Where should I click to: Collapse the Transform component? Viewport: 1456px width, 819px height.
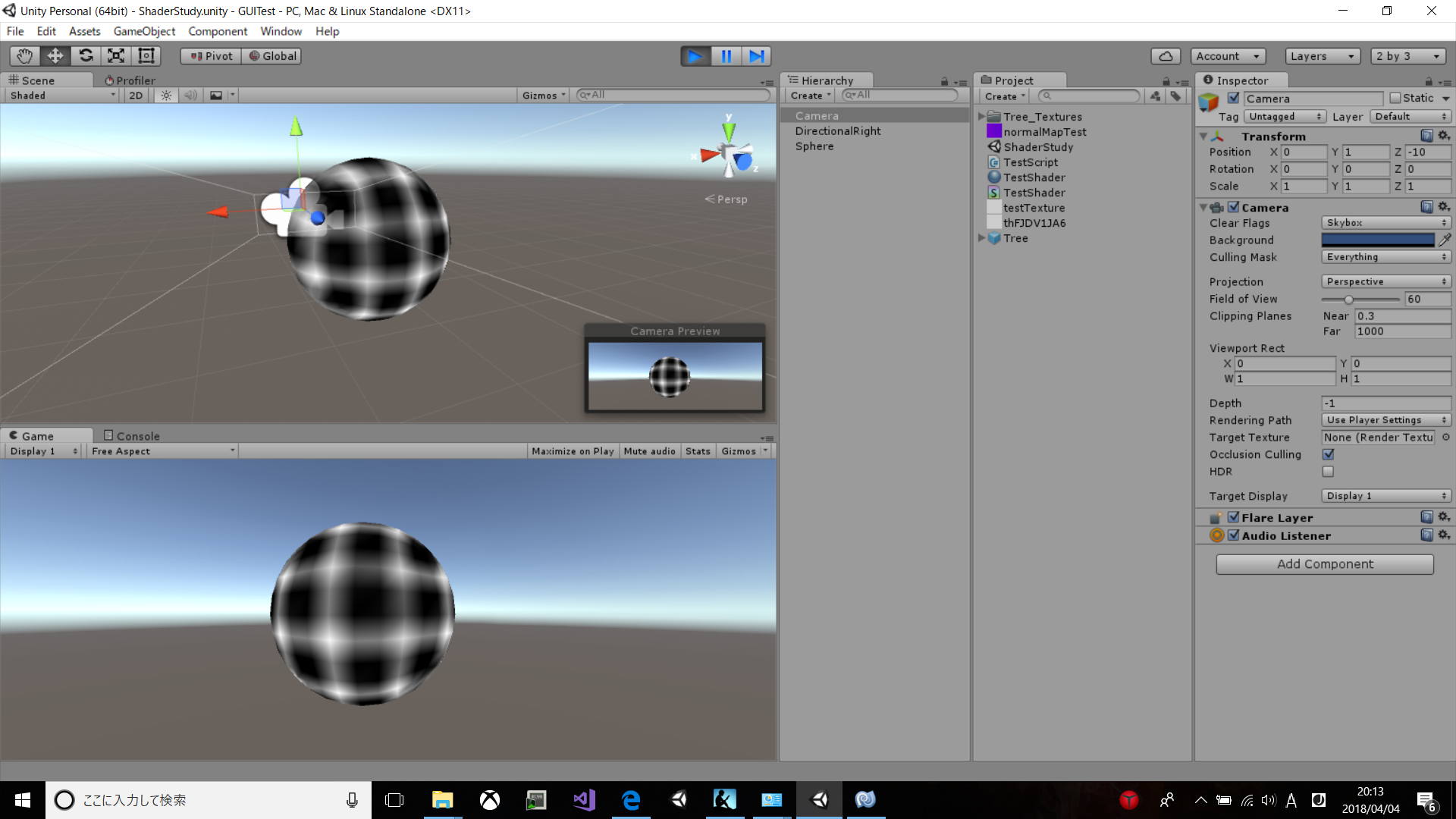(1203, 136)
